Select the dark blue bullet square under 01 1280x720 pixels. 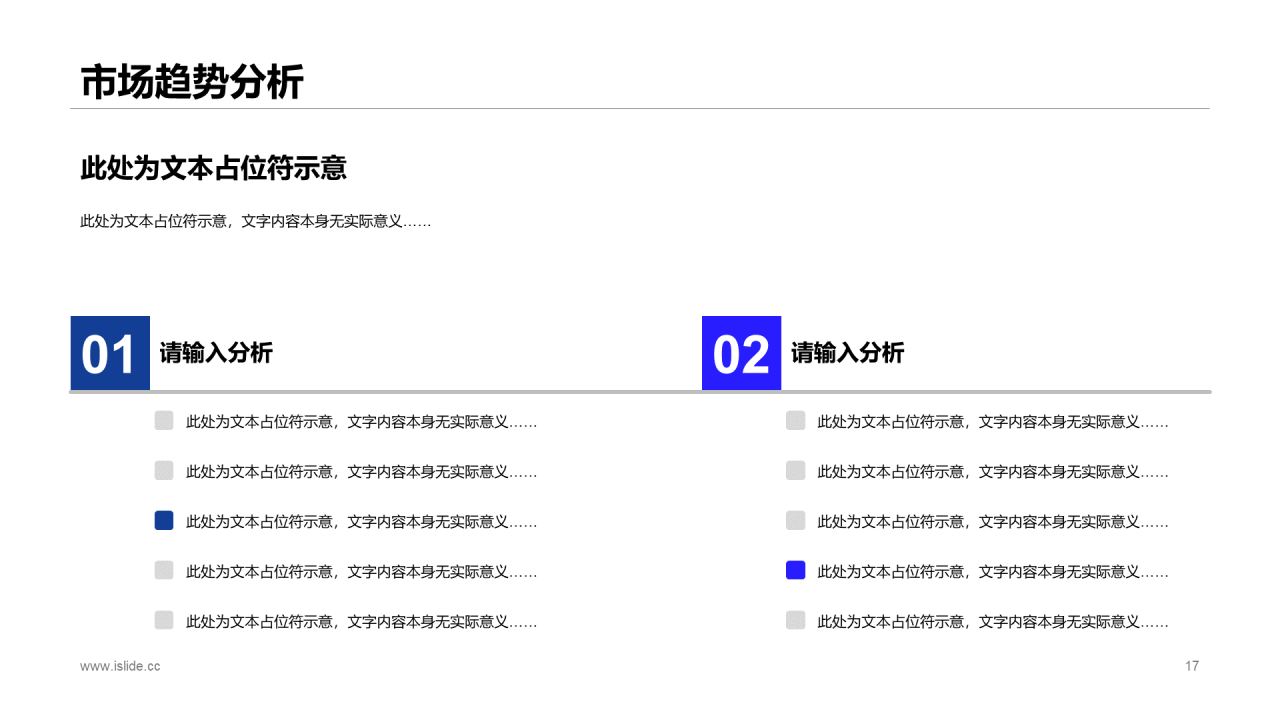click(164, 520)
